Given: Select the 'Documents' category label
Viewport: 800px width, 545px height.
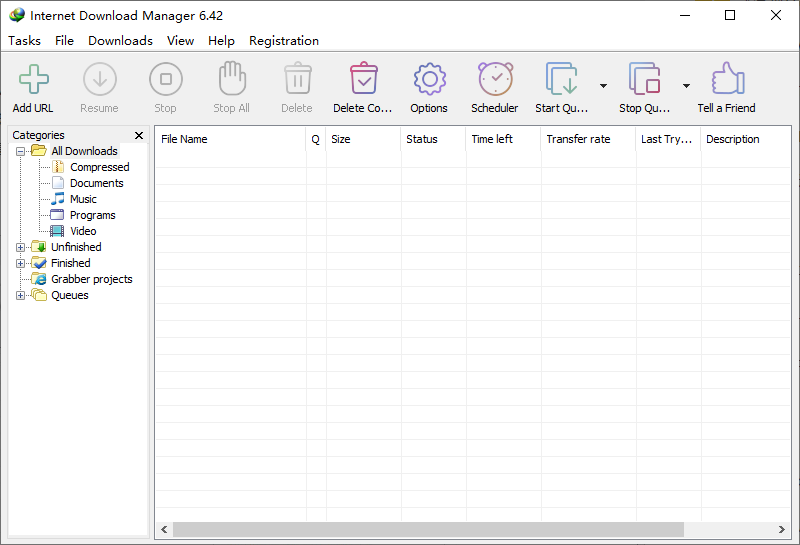Looking at the screenshot, I should (x=96, y=183).
